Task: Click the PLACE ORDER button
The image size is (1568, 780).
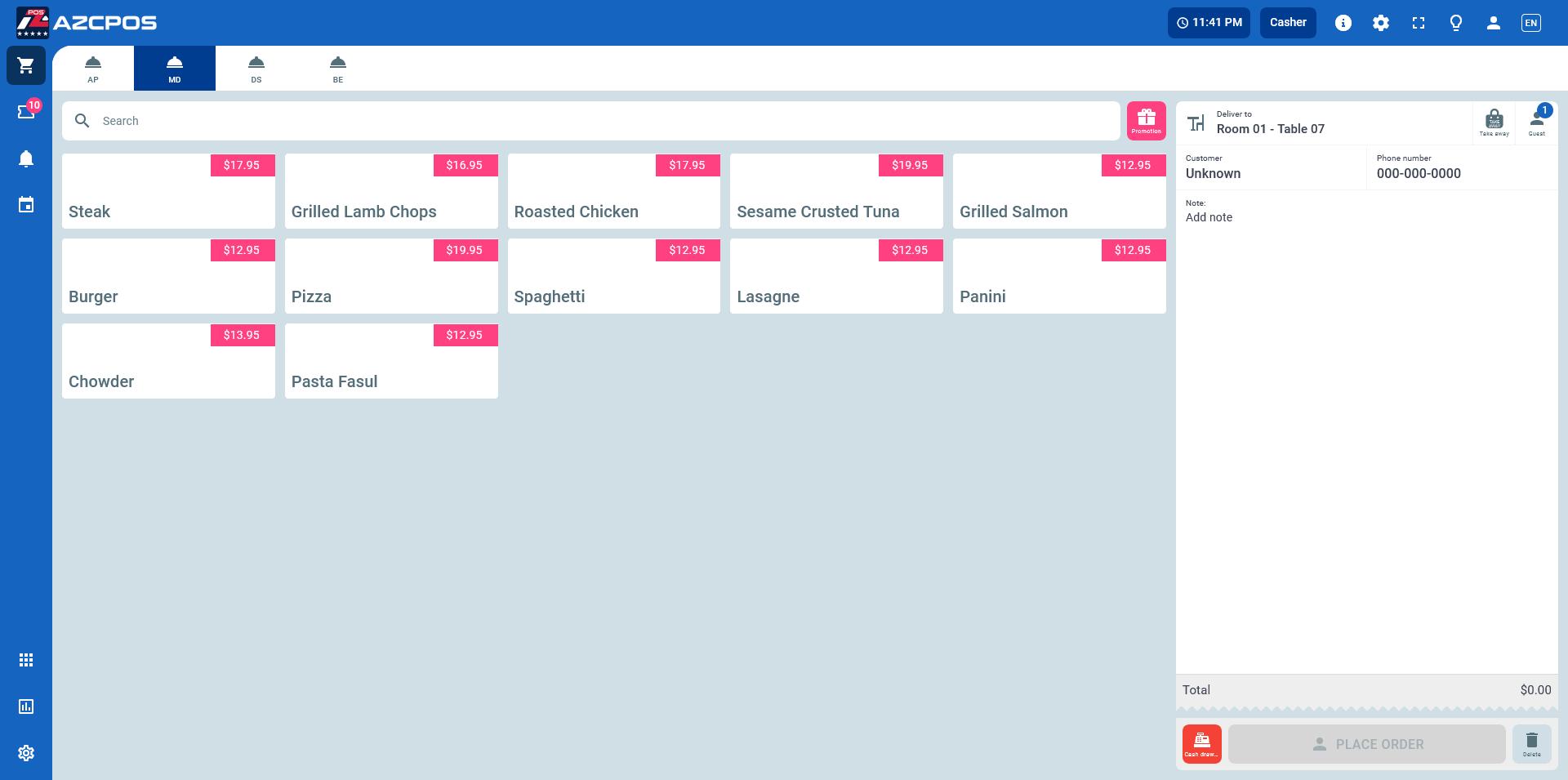Action: coord(1367,744)
